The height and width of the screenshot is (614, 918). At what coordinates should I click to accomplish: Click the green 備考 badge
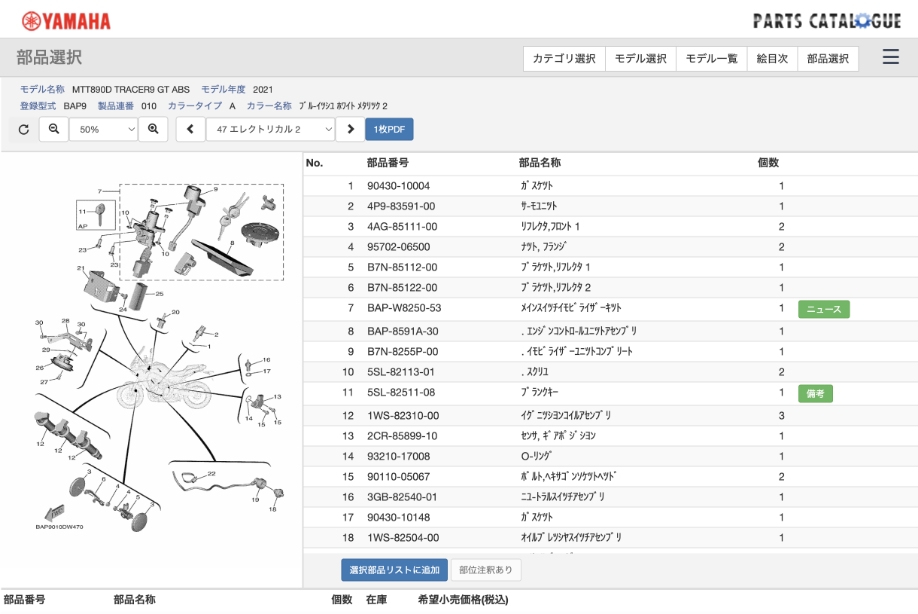point(815,393)
